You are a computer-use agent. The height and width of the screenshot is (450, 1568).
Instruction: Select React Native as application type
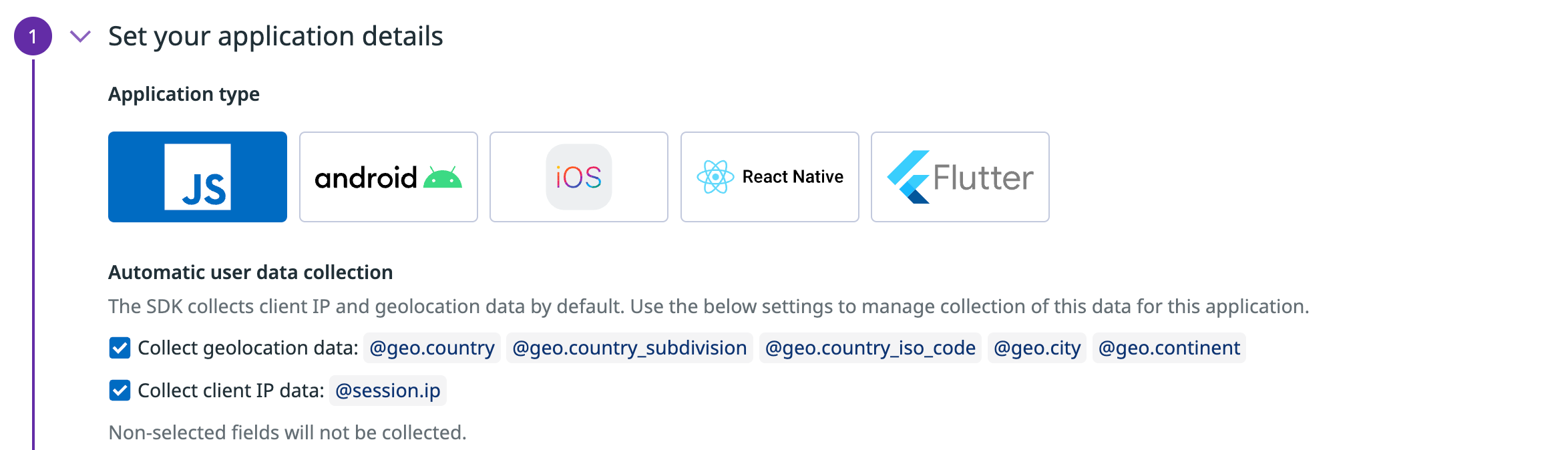[769, 177]
